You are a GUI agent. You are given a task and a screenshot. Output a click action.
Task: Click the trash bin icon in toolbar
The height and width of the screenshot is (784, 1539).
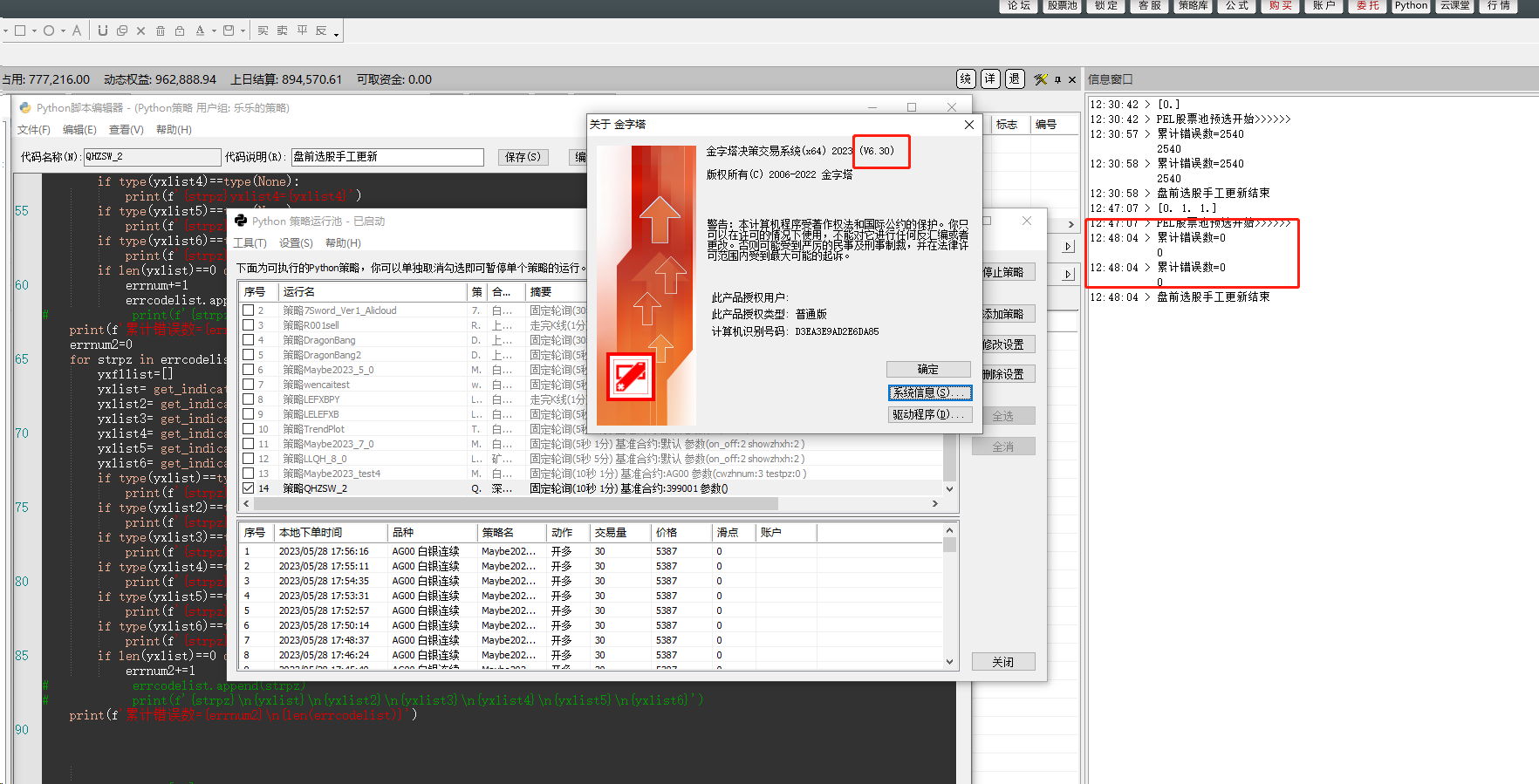point(161,31)
